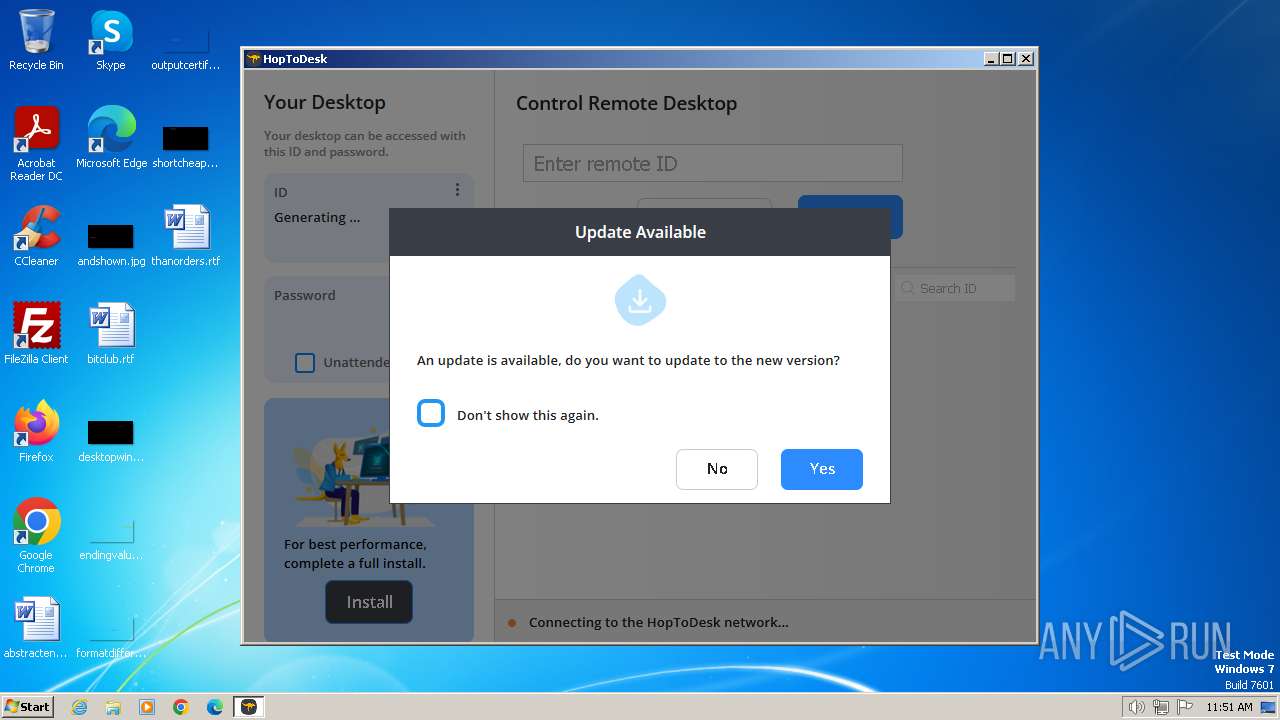This screenshot has width=1280, height=720.
Task: Click the 11:51 AM taskbar clock
Action: click(x=1229, y=707)
